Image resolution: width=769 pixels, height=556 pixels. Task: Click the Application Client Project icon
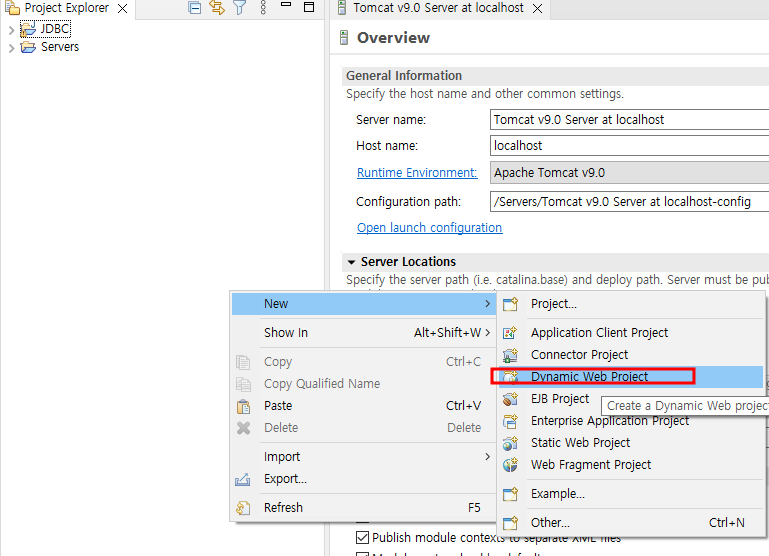511,333
